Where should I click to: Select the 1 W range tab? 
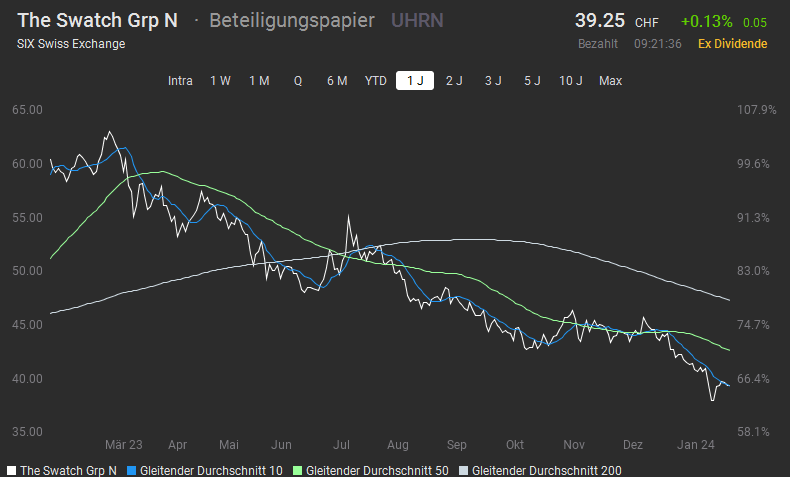(x=220, y=81)
